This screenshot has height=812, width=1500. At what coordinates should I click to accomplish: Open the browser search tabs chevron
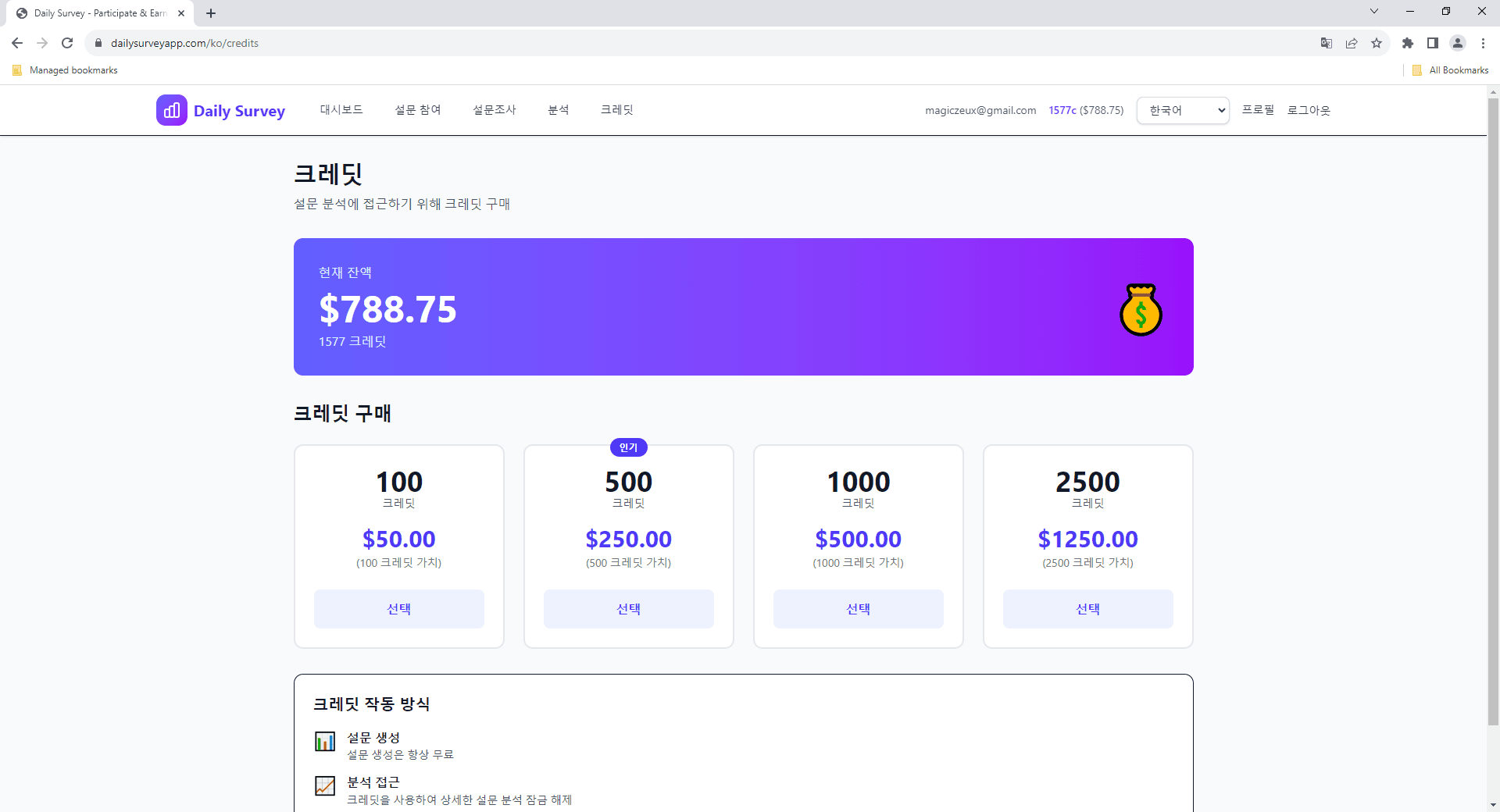[1373, 11]
